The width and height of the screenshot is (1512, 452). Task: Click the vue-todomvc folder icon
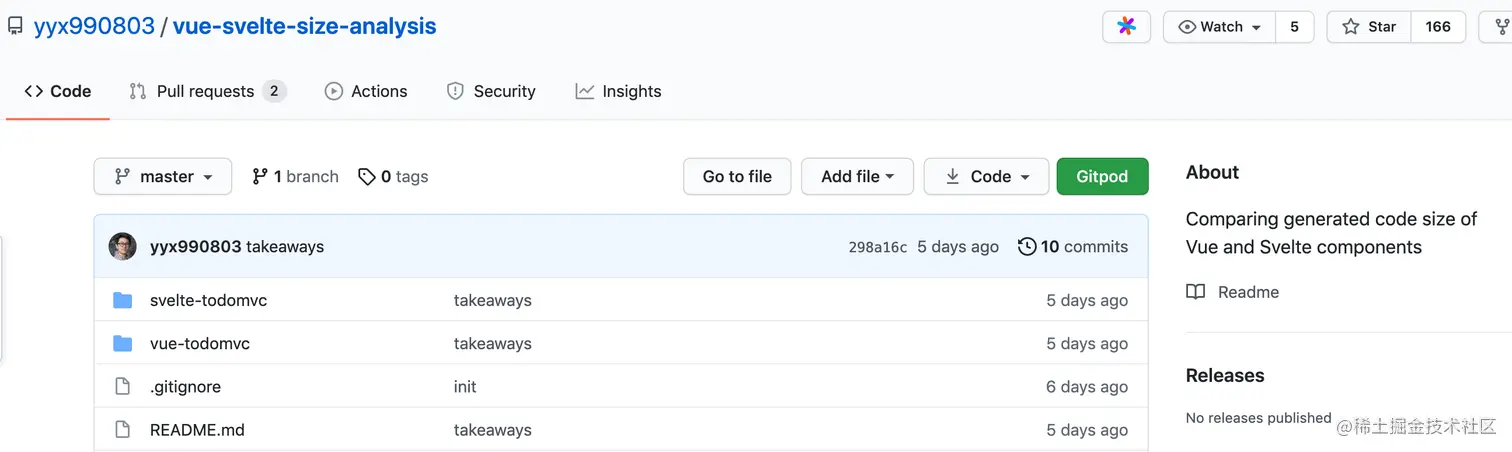click(123, 343)
